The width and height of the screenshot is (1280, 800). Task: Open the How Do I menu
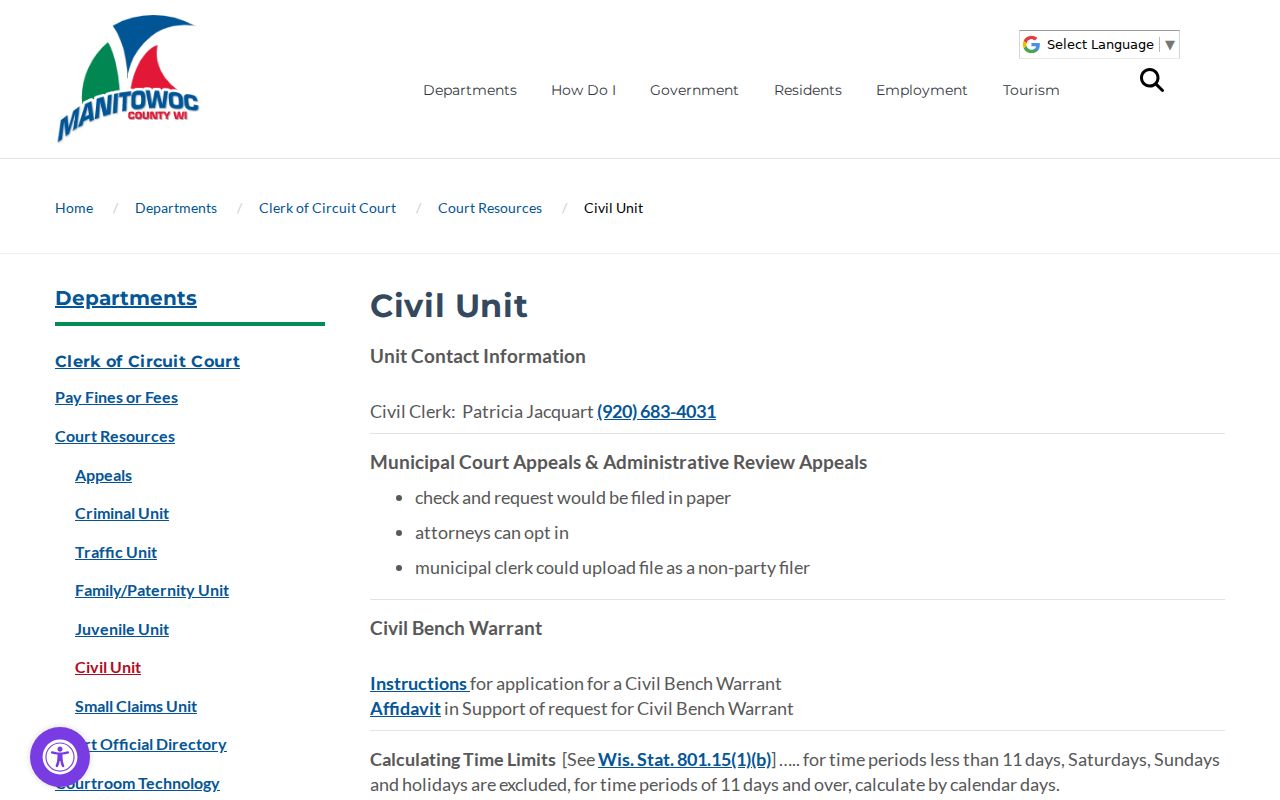tap(583, 90)
